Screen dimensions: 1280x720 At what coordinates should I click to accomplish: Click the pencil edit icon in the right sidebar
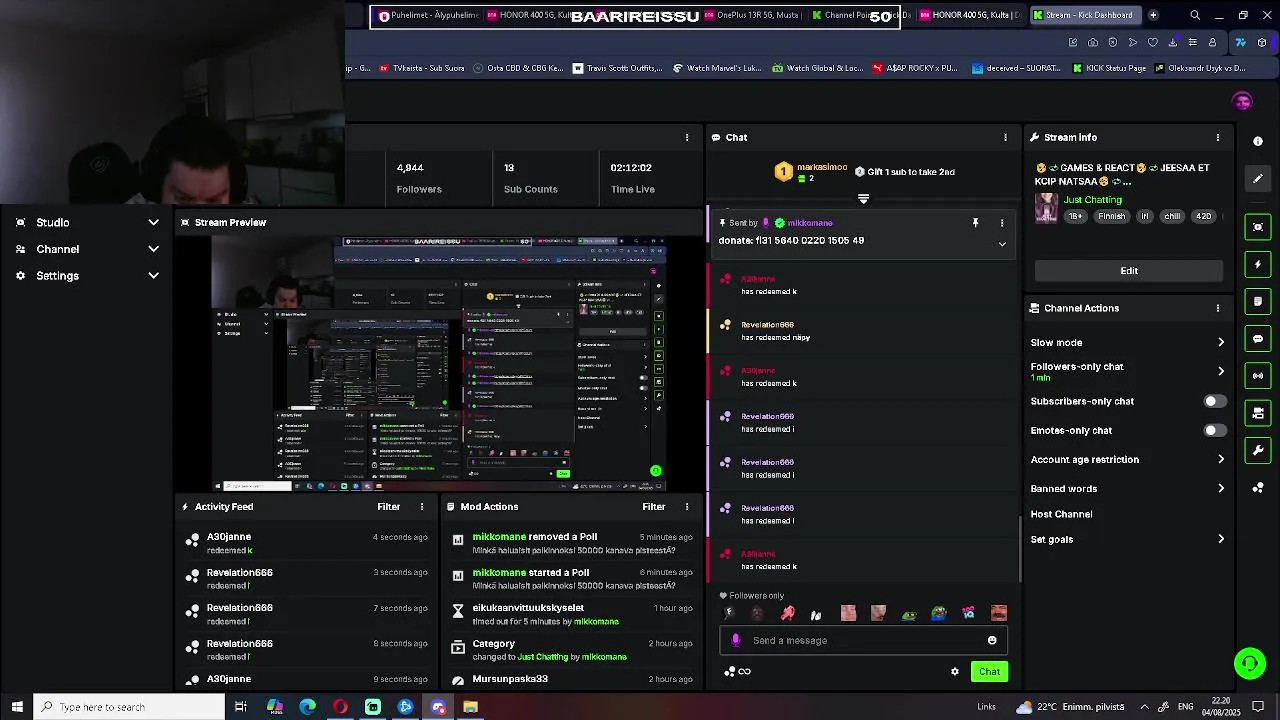pyautogui.click(x=1258, y=179)
